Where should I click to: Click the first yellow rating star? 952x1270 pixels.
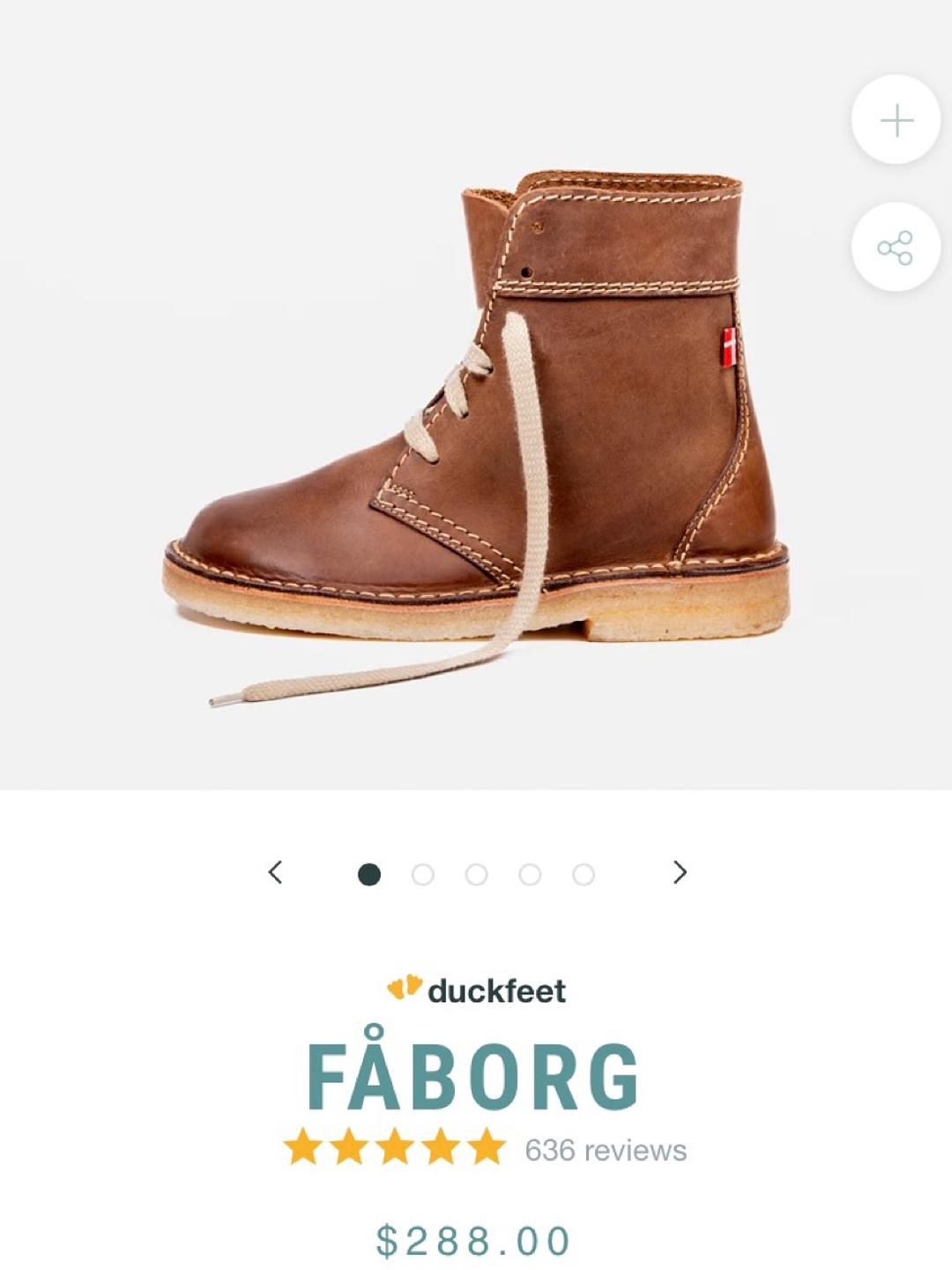(x=302, y=1147)
